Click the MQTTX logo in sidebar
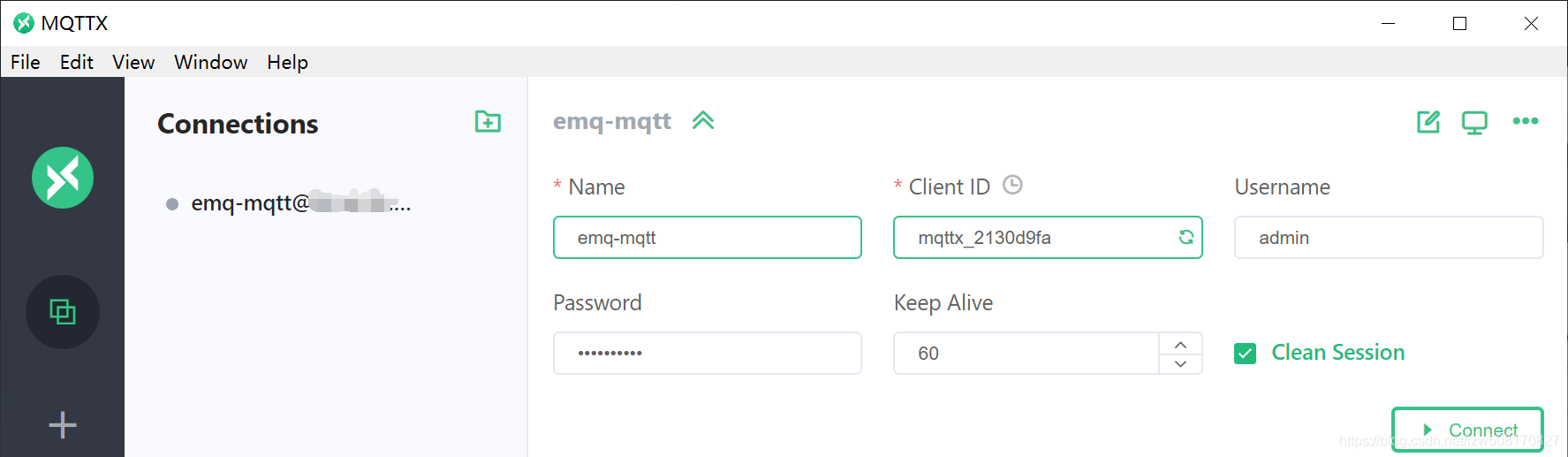 [63, 178]
